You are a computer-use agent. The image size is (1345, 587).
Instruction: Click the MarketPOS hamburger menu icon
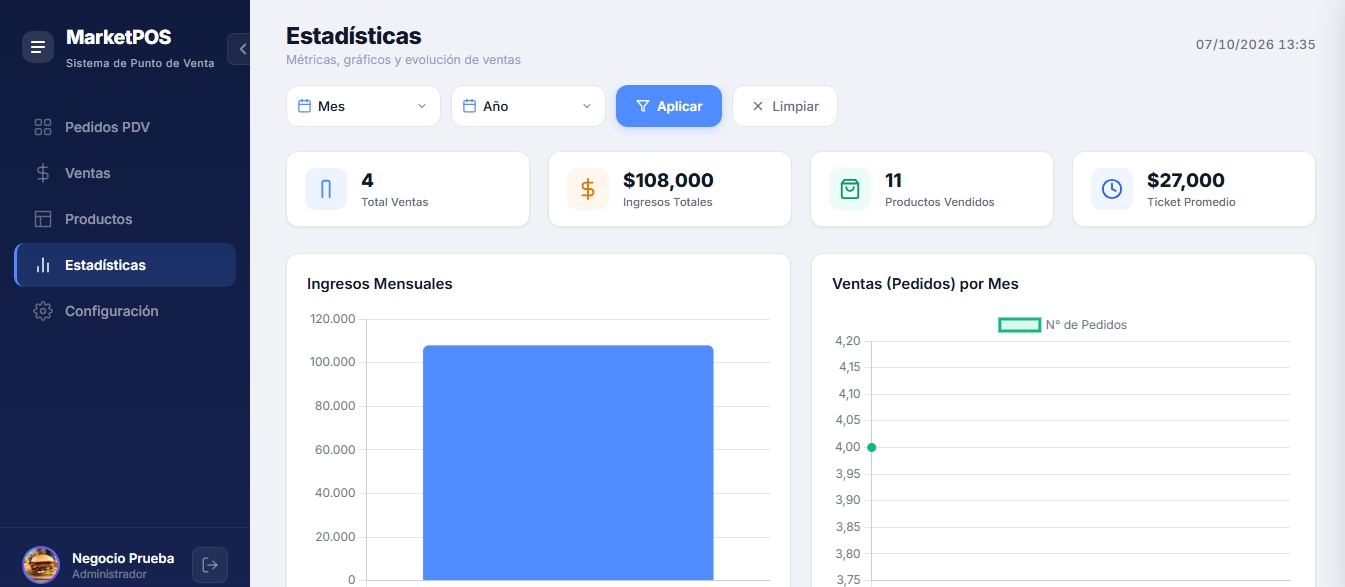click(38, 47)
